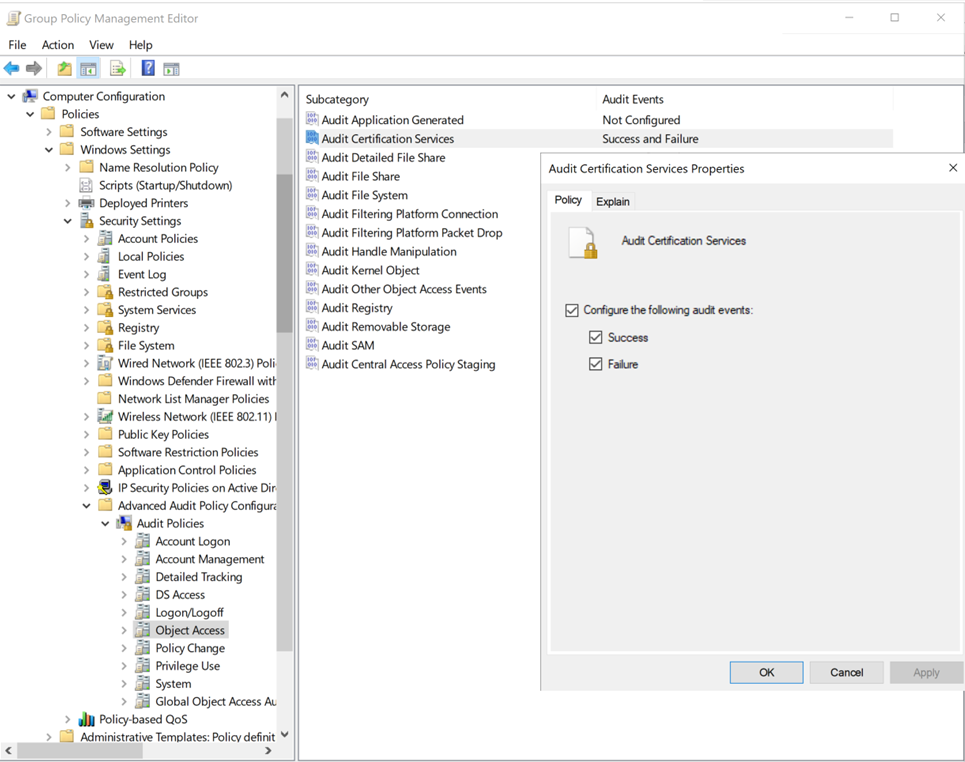Click the Forward arrow toolbar icon
This screenshot has height=762, width=965.
34,69
